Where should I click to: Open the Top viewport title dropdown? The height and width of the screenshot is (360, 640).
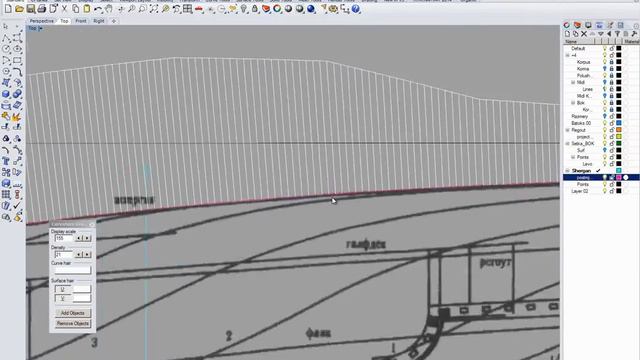click(40, 28)
